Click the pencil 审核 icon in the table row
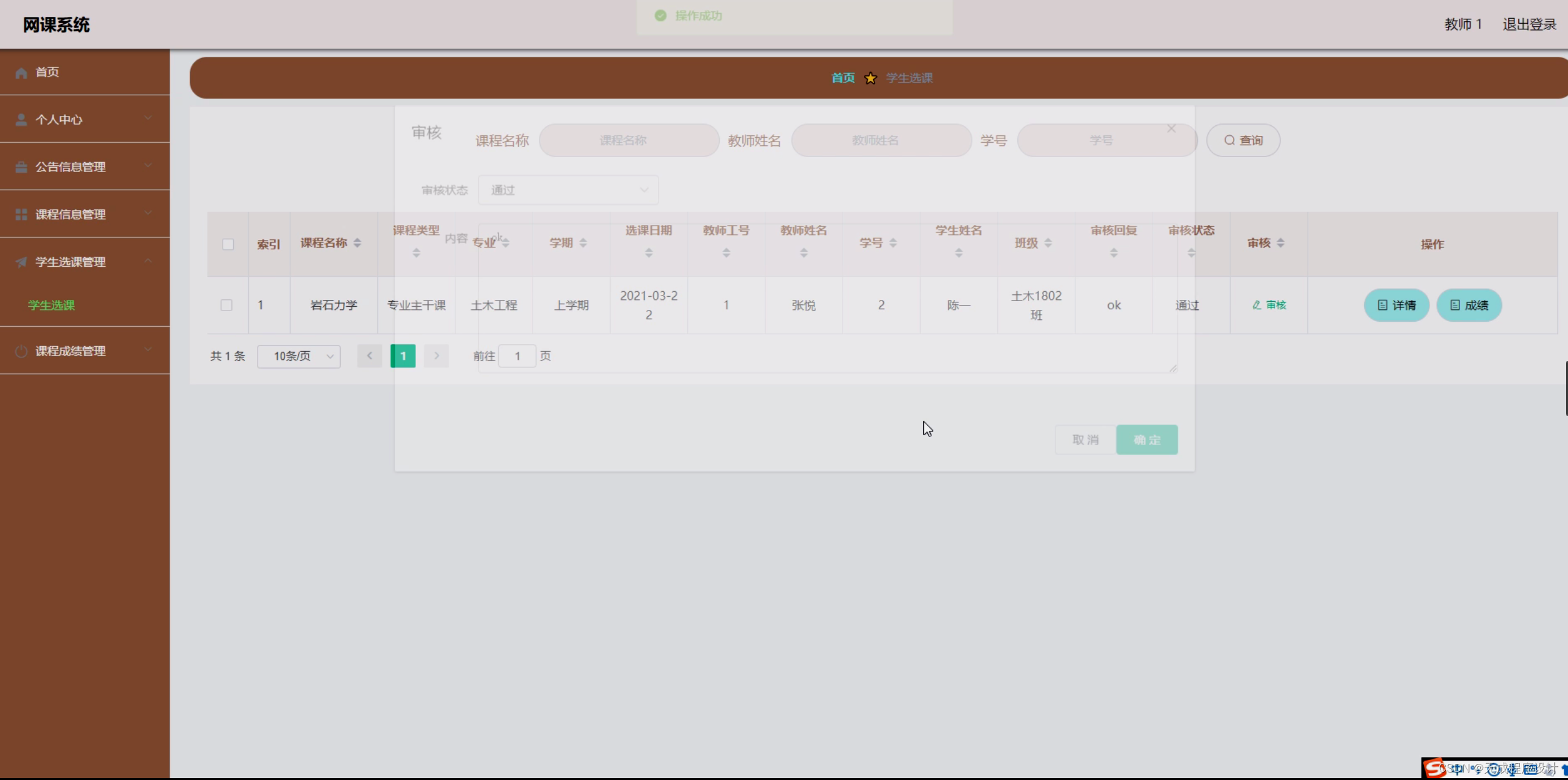The image size is (1568, 780). pyautogui.click(x=1256, y=305)
